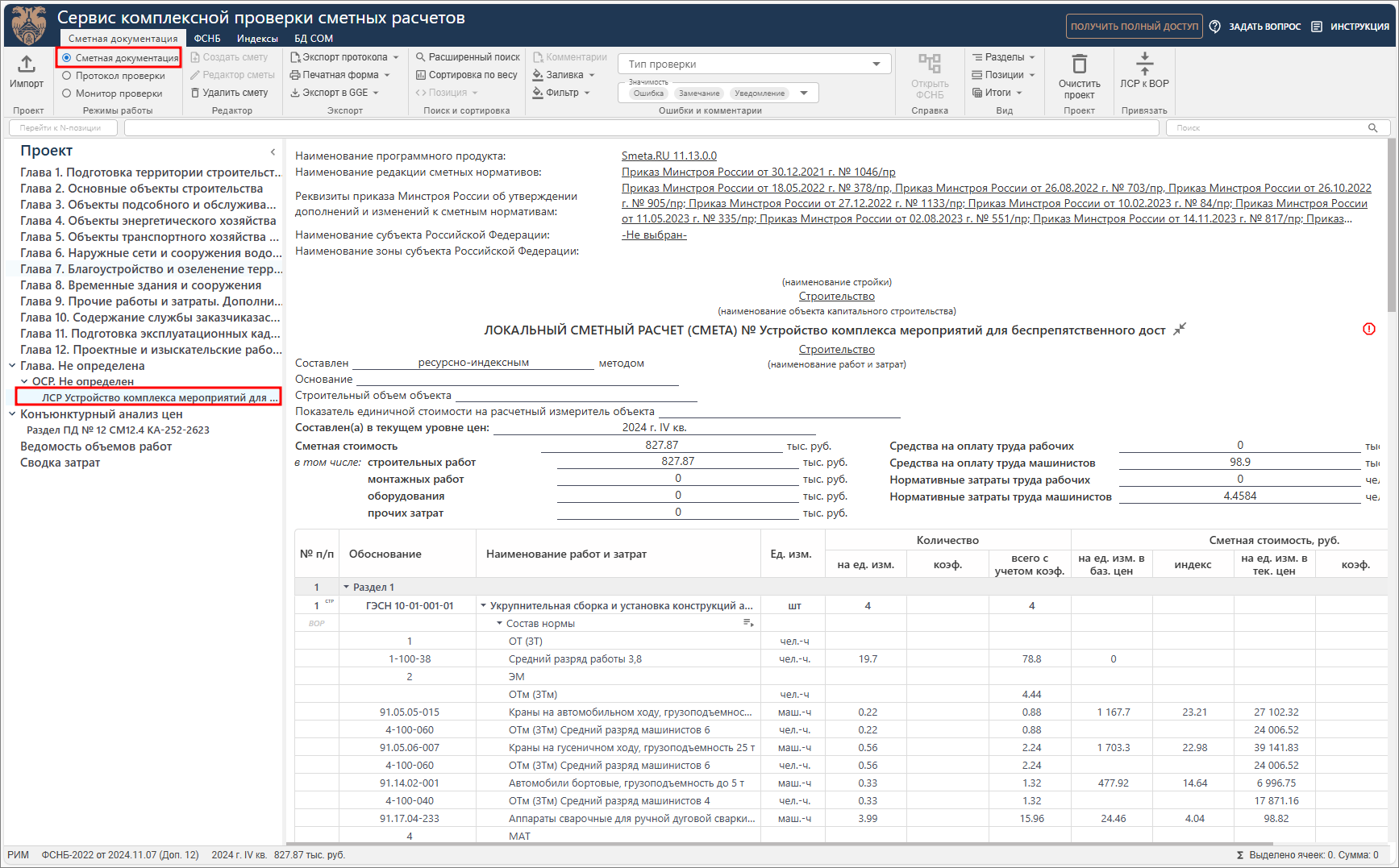
Task: Click the Import upload icon
Action: 27,64
